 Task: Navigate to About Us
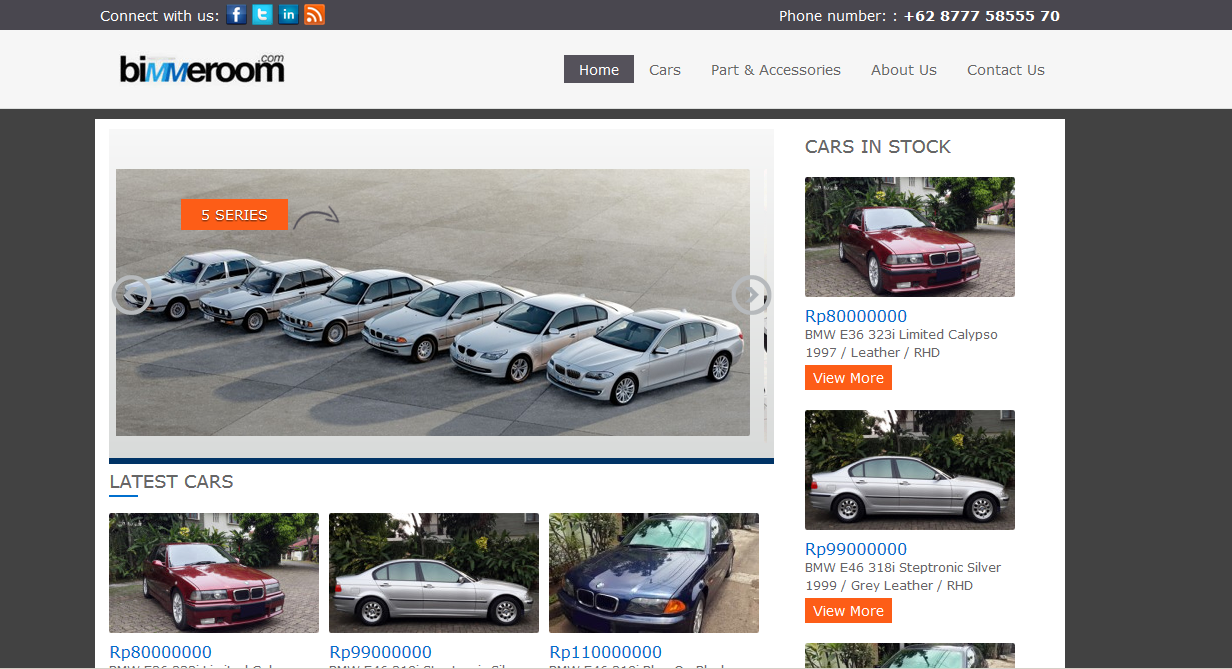click(903, 70)
